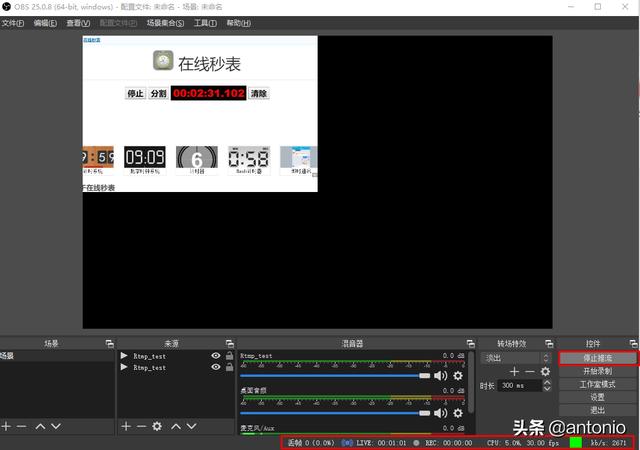Click the 停止推流 button

coord(597,357)
